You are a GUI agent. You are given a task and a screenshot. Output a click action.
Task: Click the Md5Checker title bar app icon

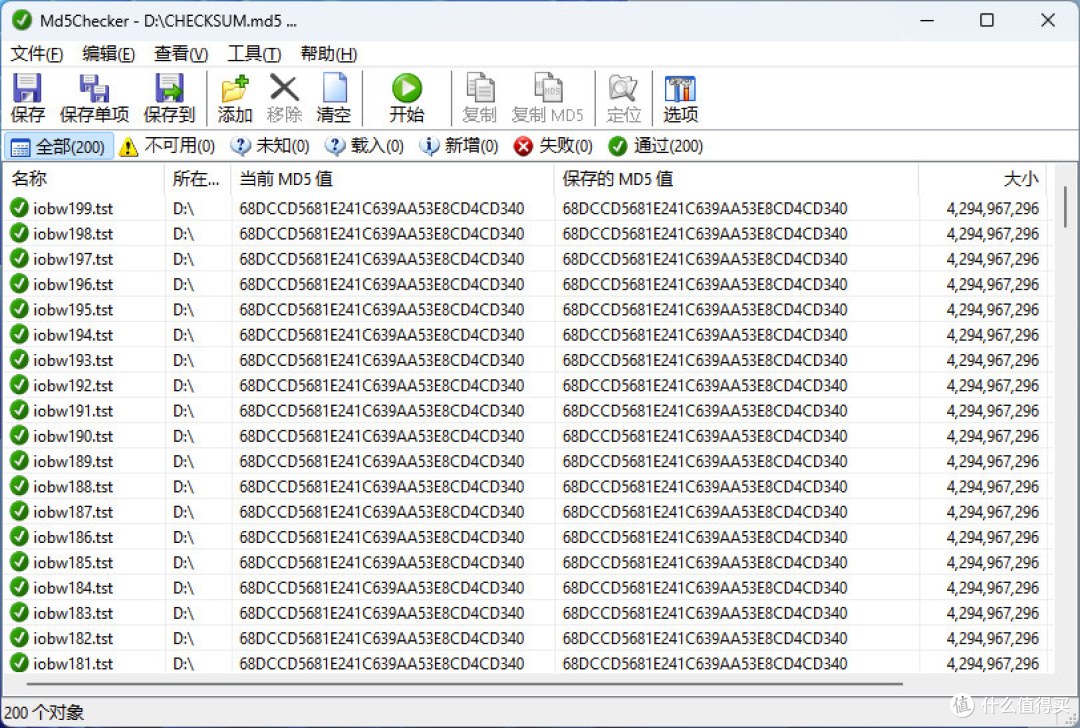click(22, 20)
